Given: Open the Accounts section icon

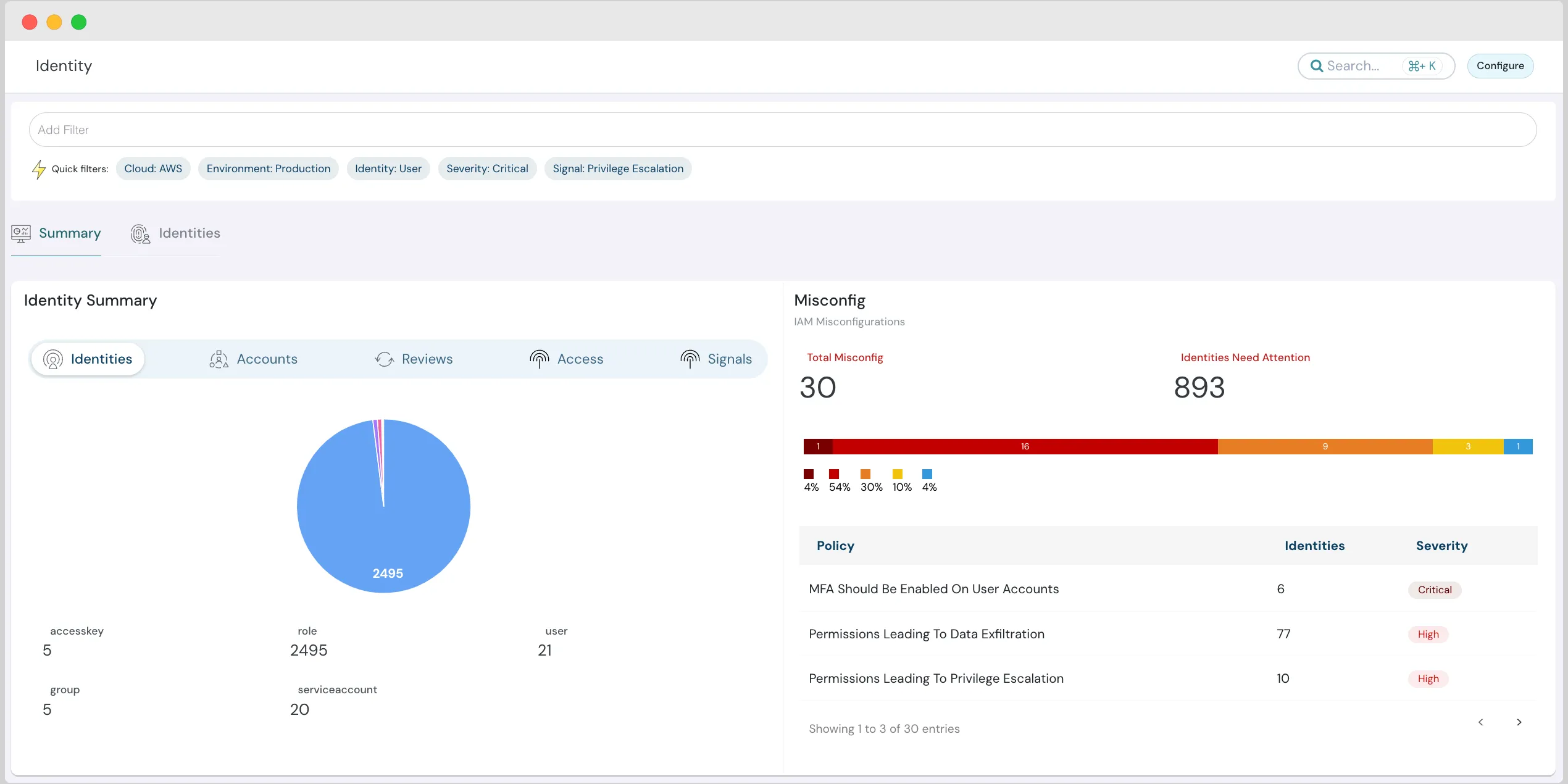Looking at the screenshot, I should click(x=217, y=359).
